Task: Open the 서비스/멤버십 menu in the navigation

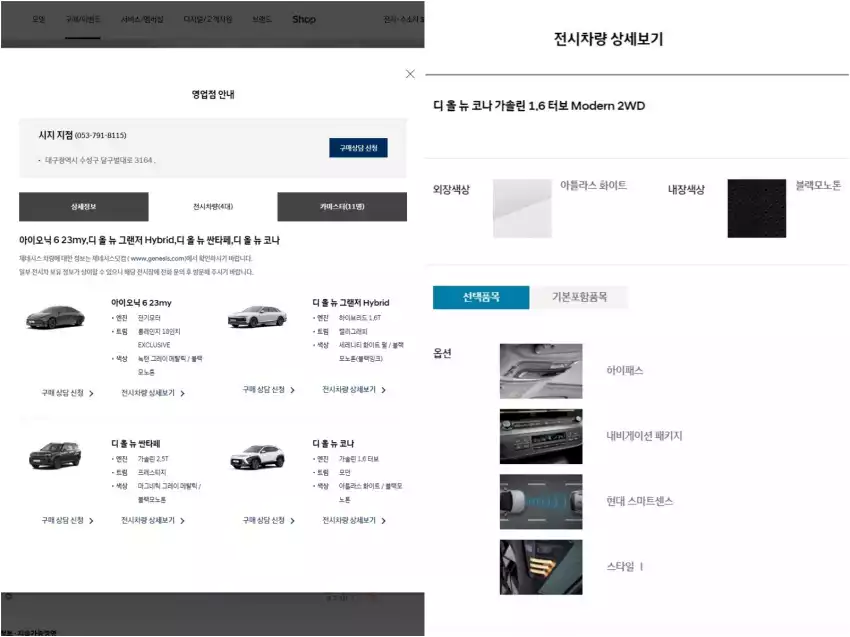Action: (141, 20)
